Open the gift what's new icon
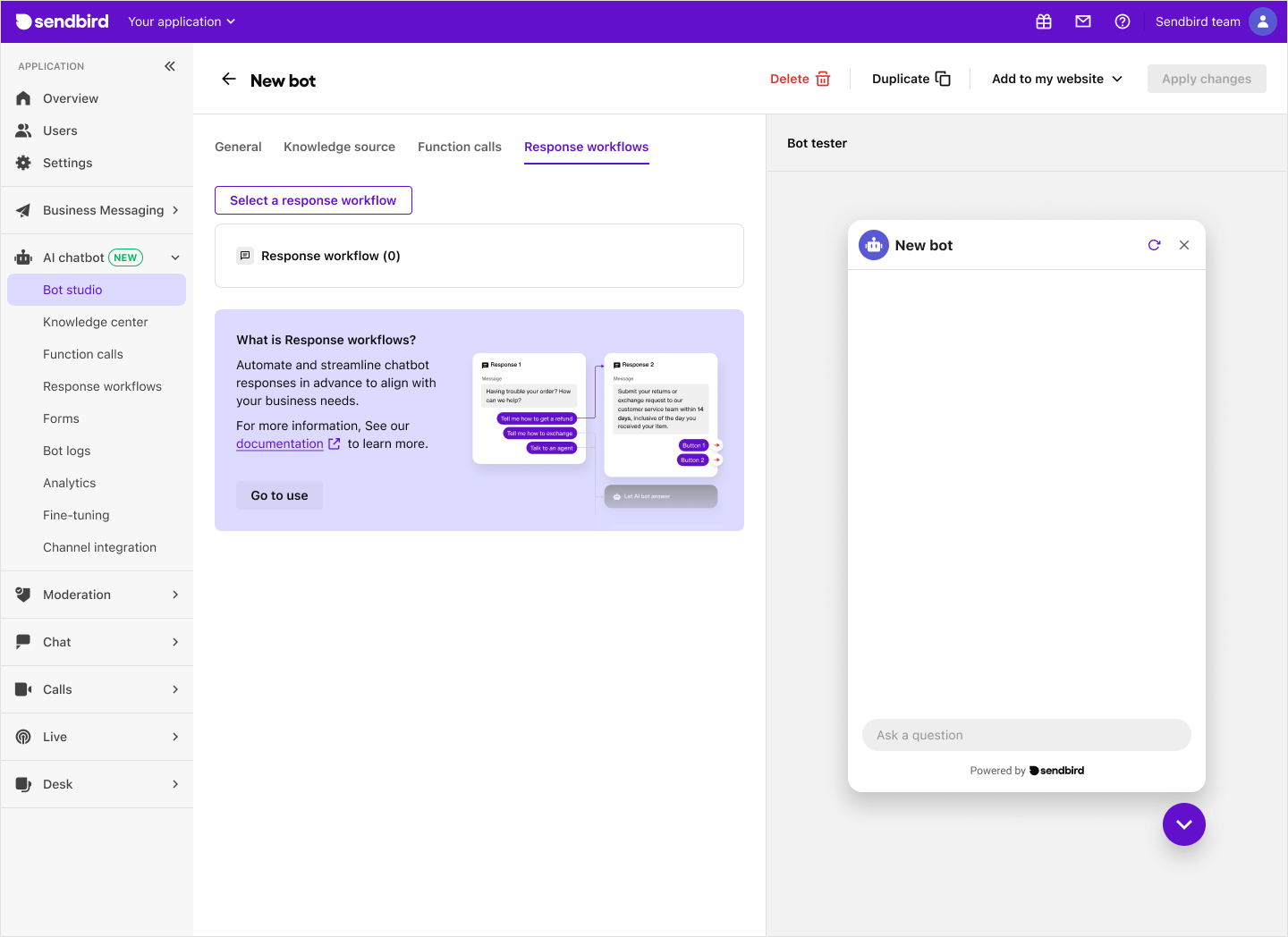The width and height of the screenshot is (1288, 937). pos(1044,21)
